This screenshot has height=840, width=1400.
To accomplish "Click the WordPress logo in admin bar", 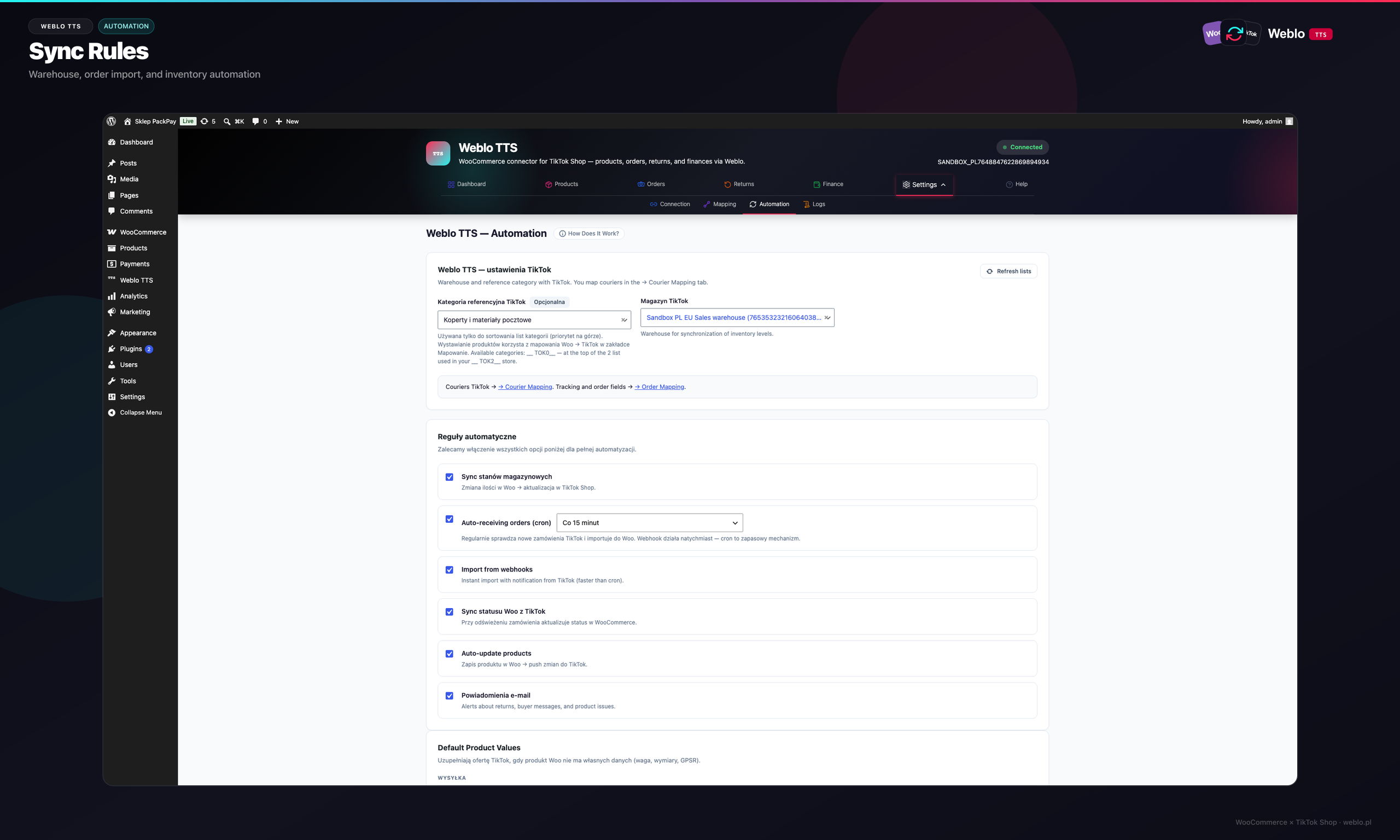I will coord(112,121).
